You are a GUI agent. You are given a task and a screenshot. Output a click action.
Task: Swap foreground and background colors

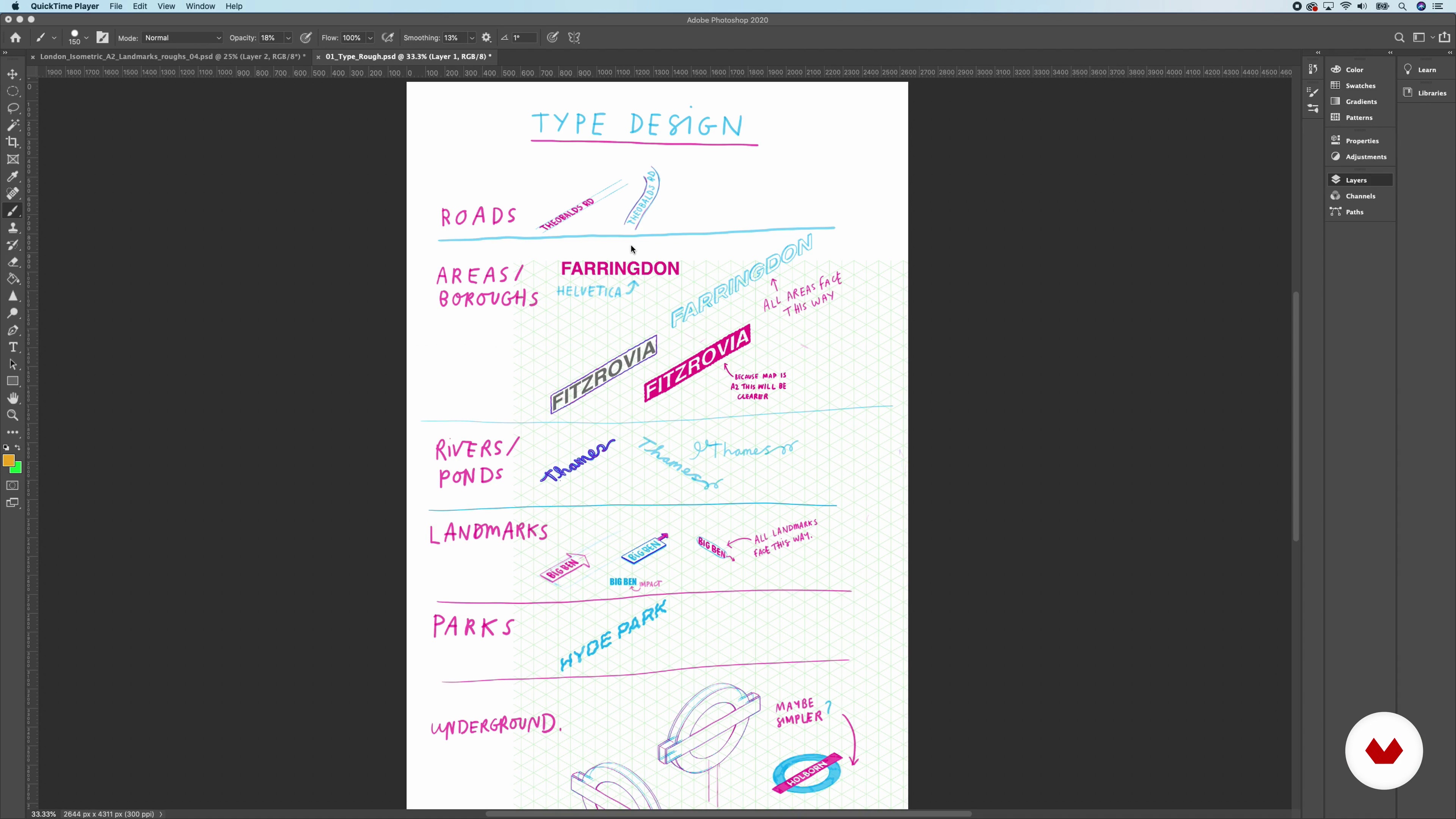tap(17, 447)
